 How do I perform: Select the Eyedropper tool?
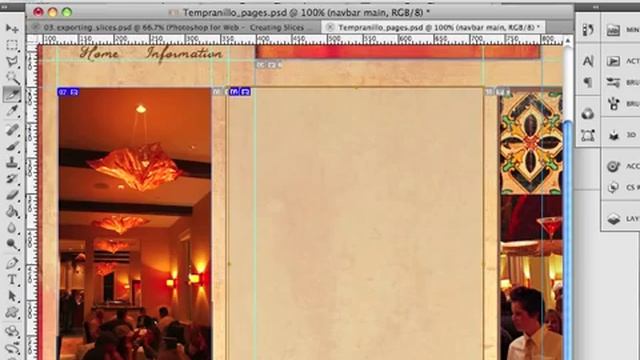tap(12, 111)
